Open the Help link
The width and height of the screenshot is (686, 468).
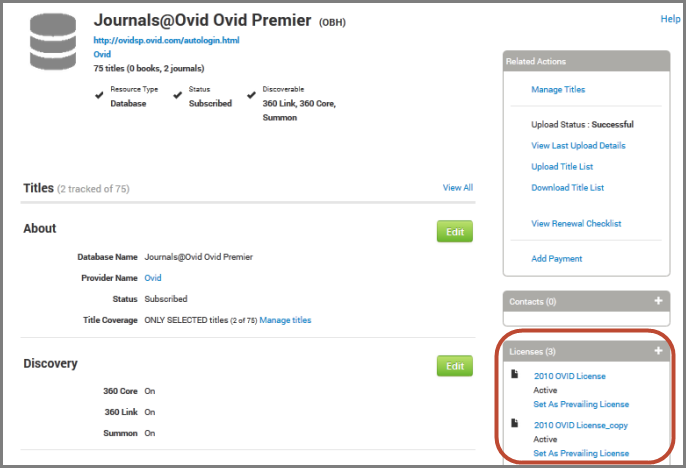(670, 19)
